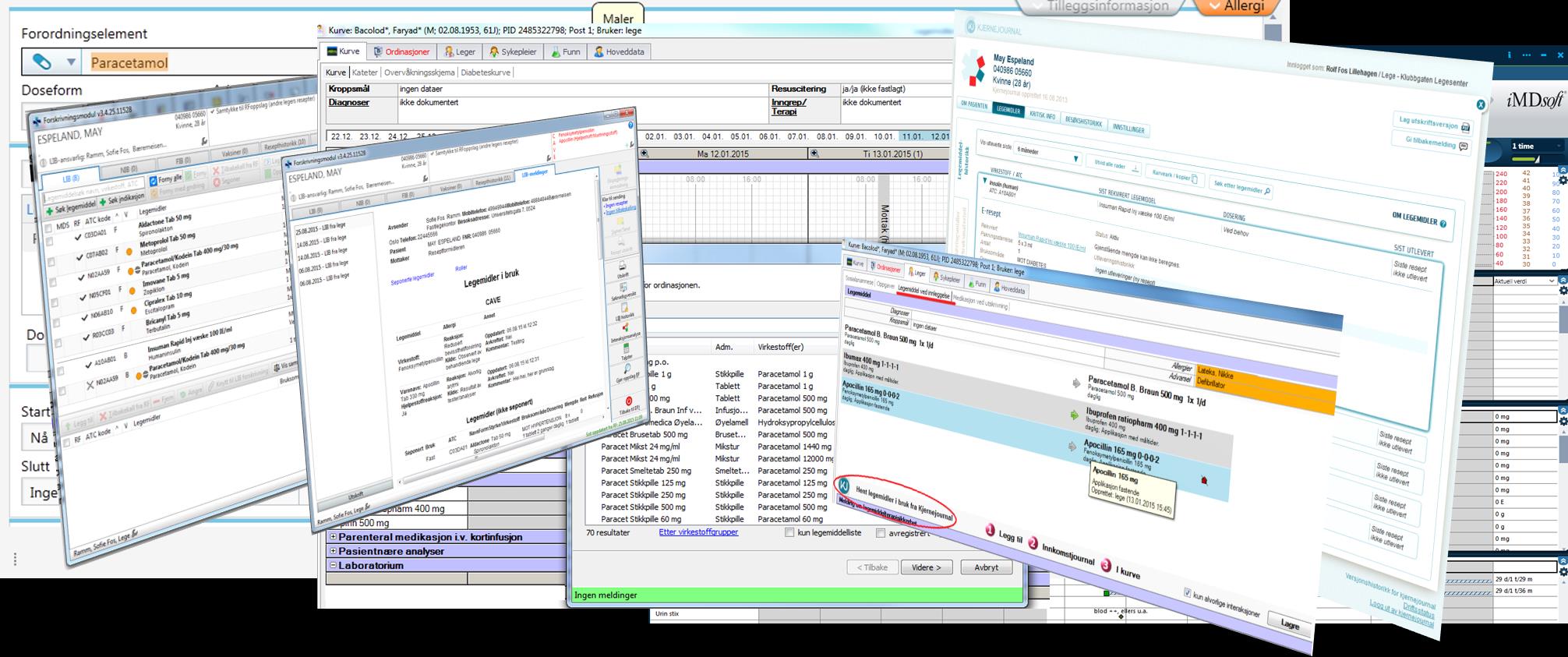This screenshot has width=1568, height=657.
Task: Switch to the Leger tab in main window
Action: click(460, 51)
